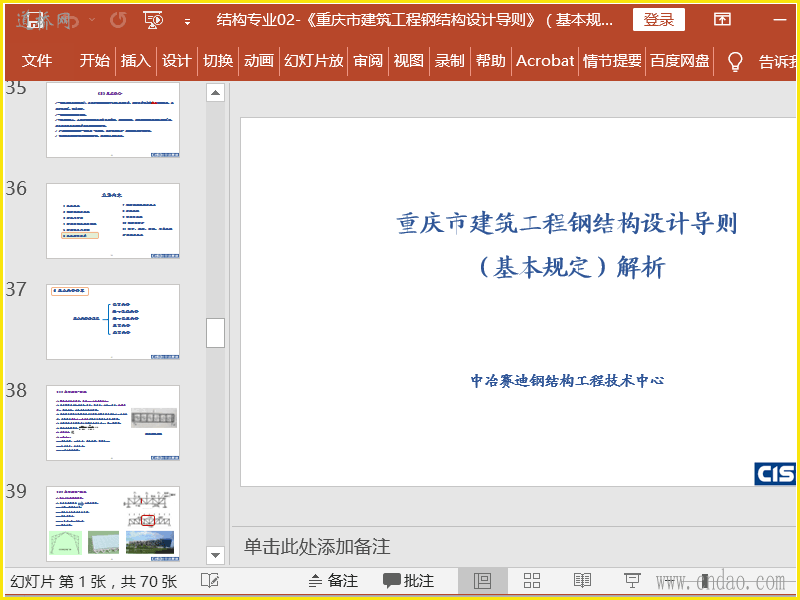Toggle the 备注 notes pane

[x=333, y=581]
